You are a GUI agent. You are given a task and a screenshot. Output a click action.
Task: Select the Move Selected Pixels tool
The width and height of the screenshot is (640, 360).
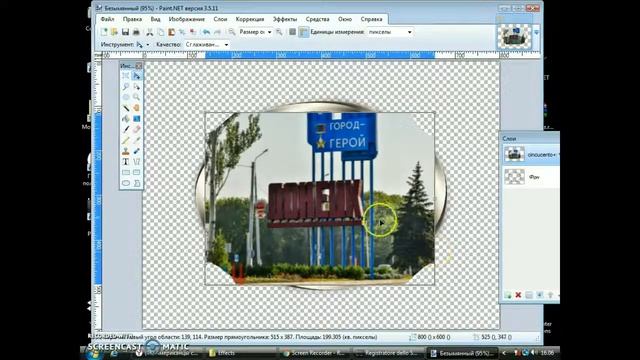136,76
